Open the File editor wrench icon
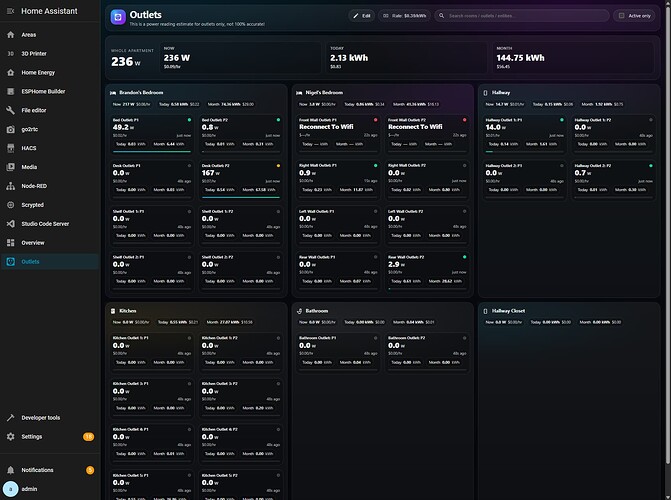Viewport: 671px width, 500px height. (11, 110)
